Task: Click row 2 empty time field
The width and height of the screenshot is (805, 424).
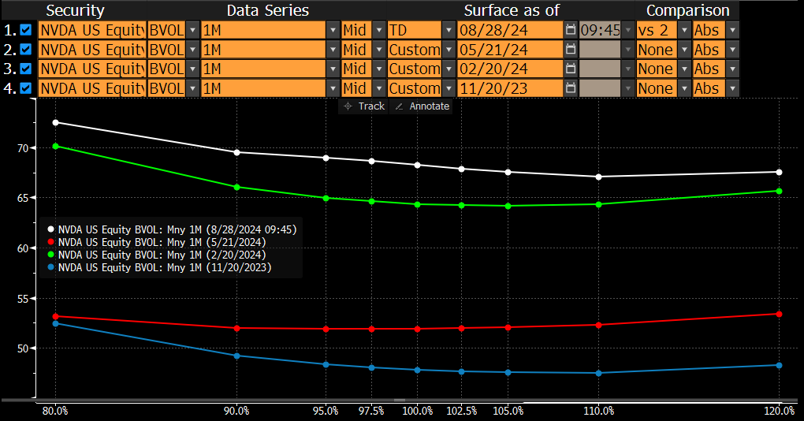Action: click(x=600, y=49)
